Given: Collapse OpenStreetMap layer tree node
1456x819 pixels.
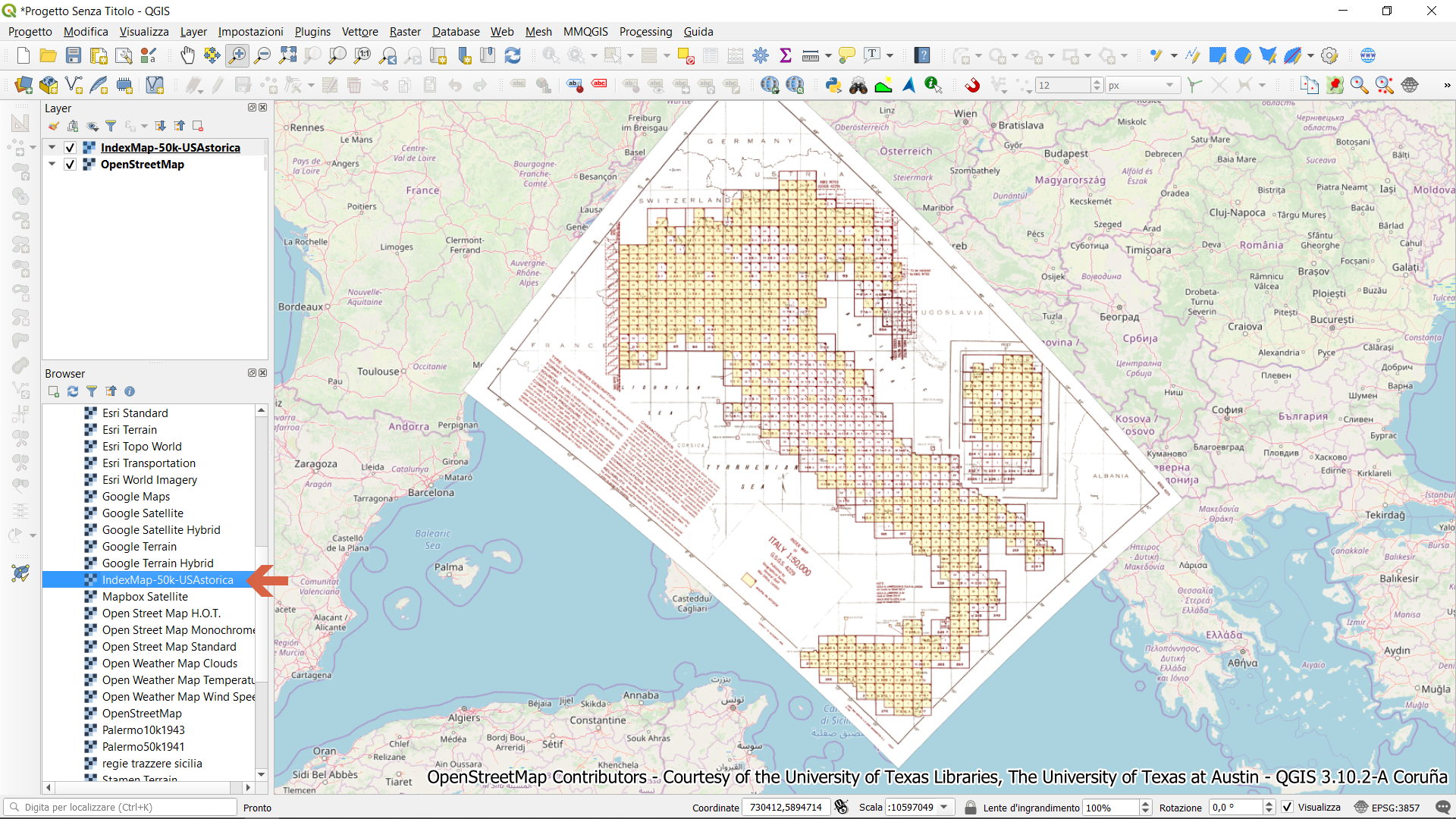Looking at the screenshot, I should pos(52,165).
